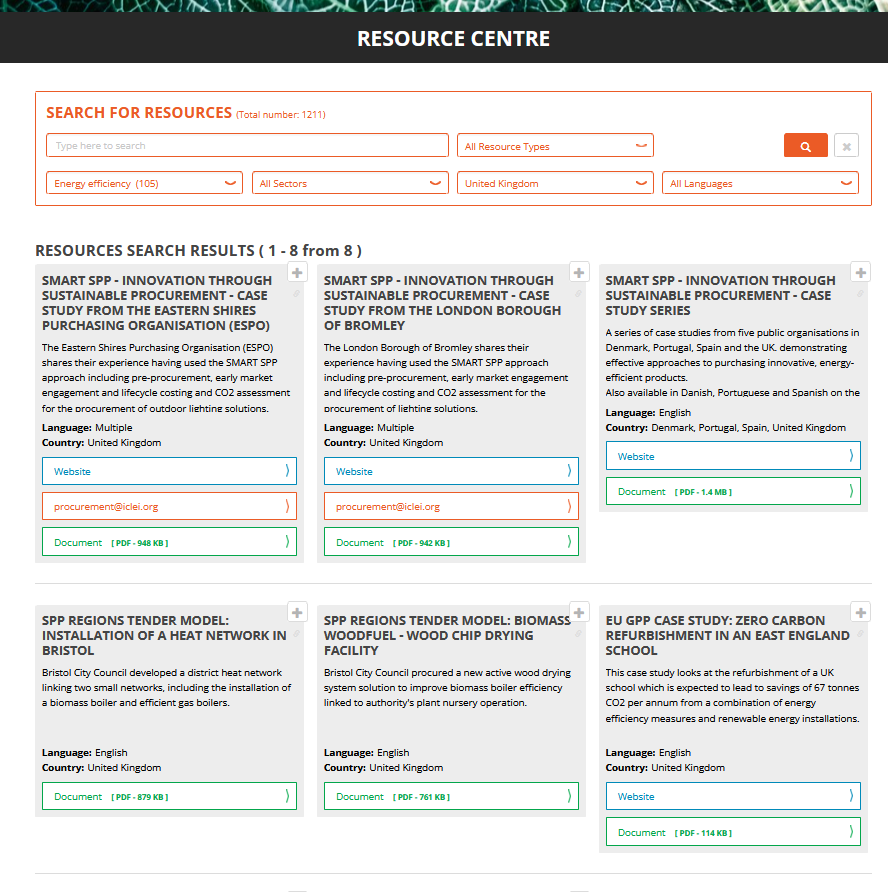Click plus icon on Heat Network in Bristol card
This screenshot has width=888, height=892.
(297, 613)
